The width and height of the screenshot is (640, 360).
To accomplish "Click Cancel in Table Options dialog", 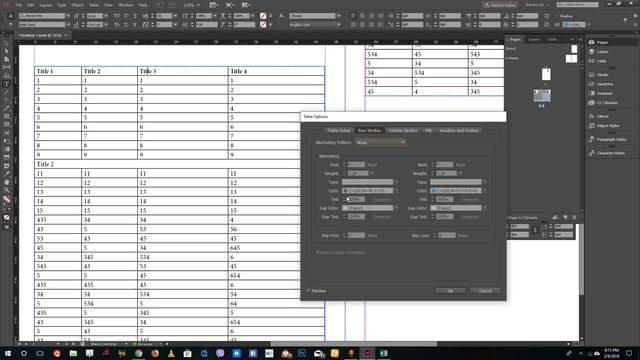I will 485,291.
